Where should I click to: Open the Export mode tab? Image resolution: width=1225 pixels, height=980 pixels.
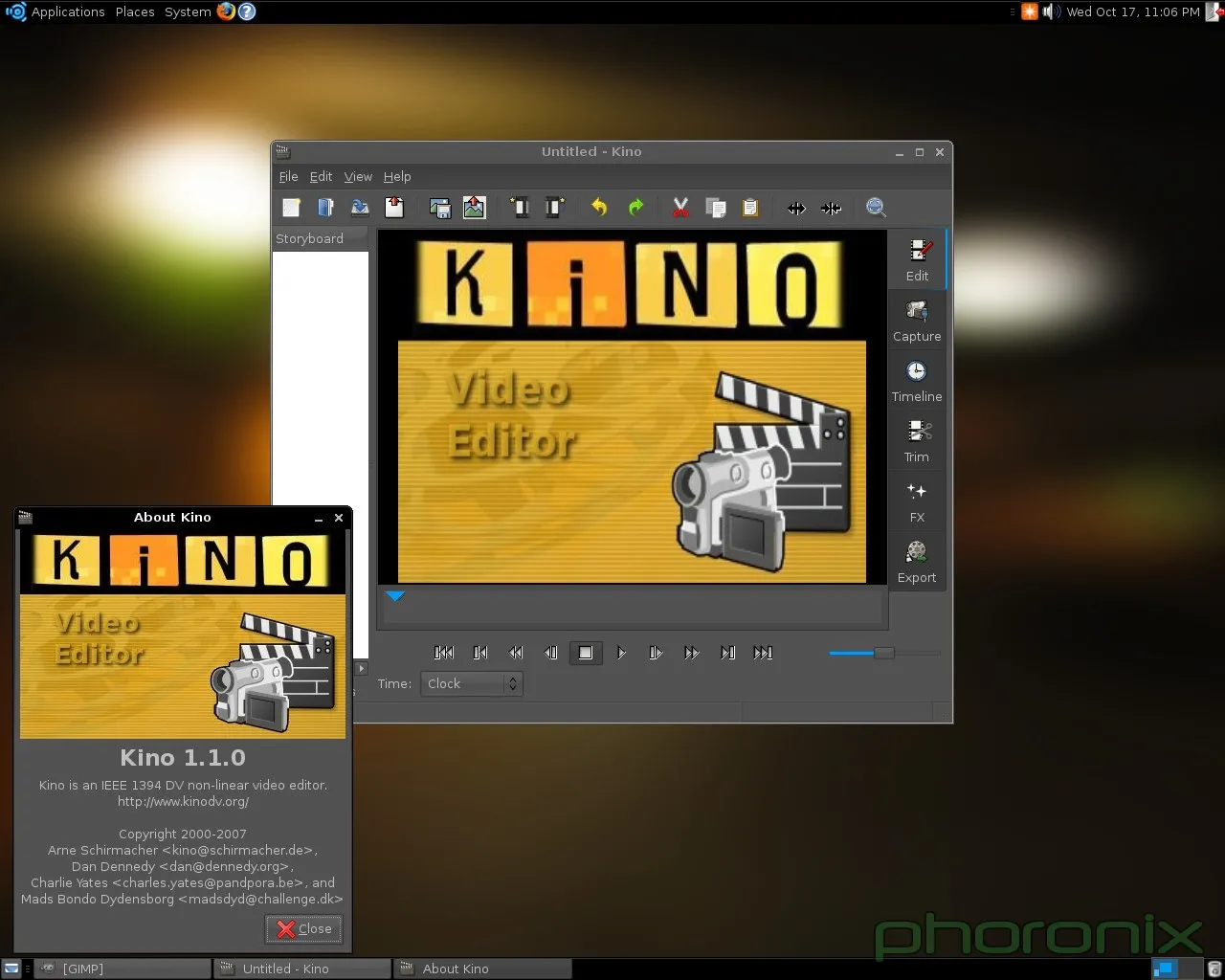click(x=917, y=562)
